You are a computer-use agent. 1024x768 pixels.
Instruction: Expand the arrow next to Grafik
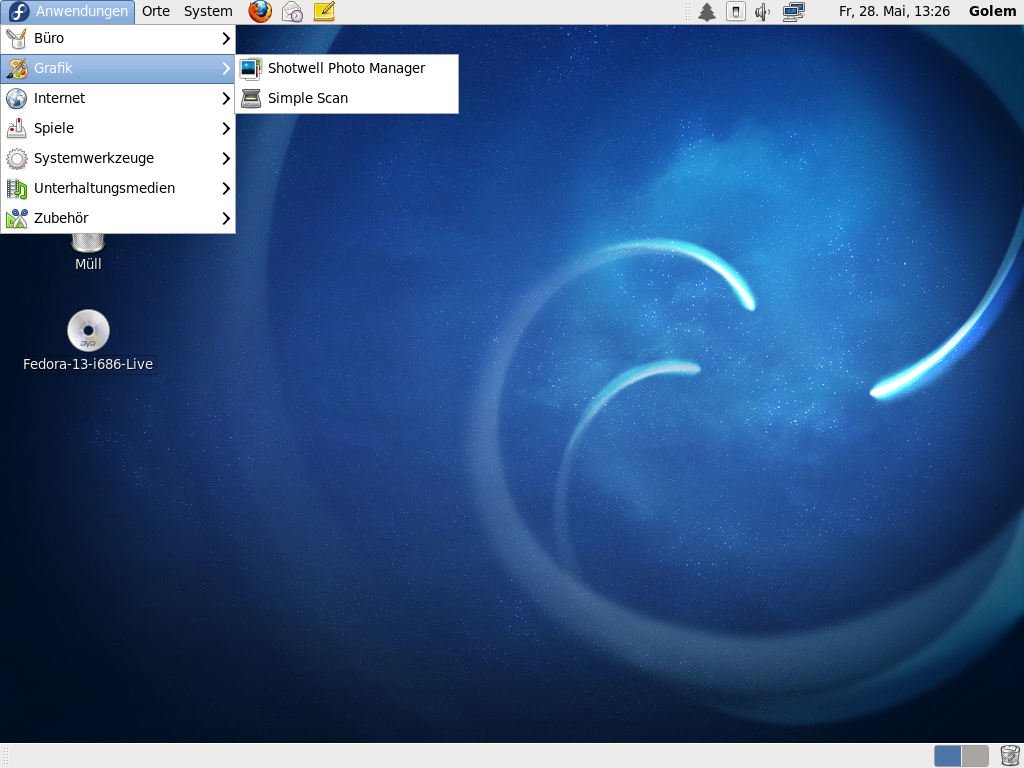tap(226, 68)
